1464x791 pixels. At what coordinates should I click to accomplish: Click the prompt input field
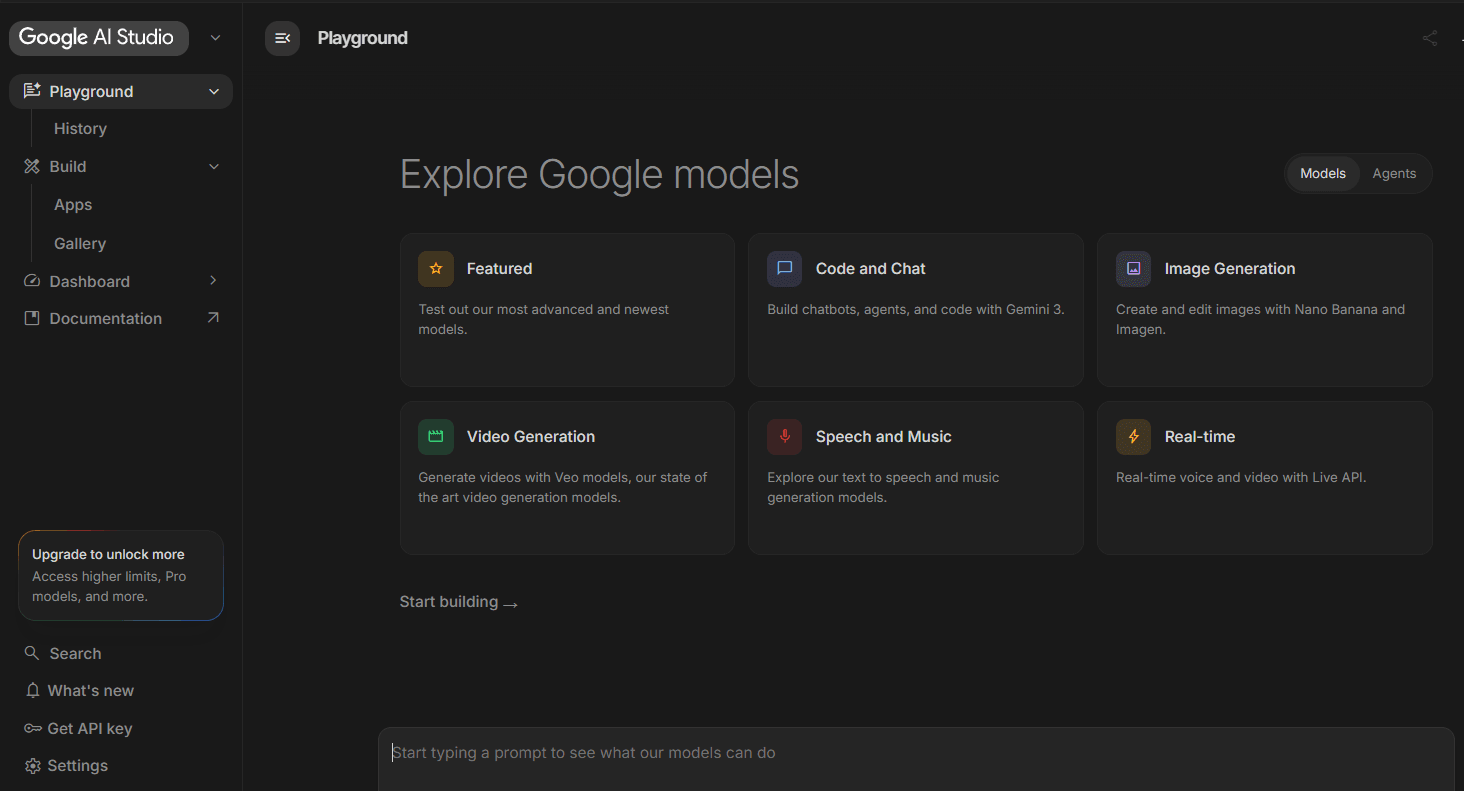pyautogui.click(x=916, y=753)
